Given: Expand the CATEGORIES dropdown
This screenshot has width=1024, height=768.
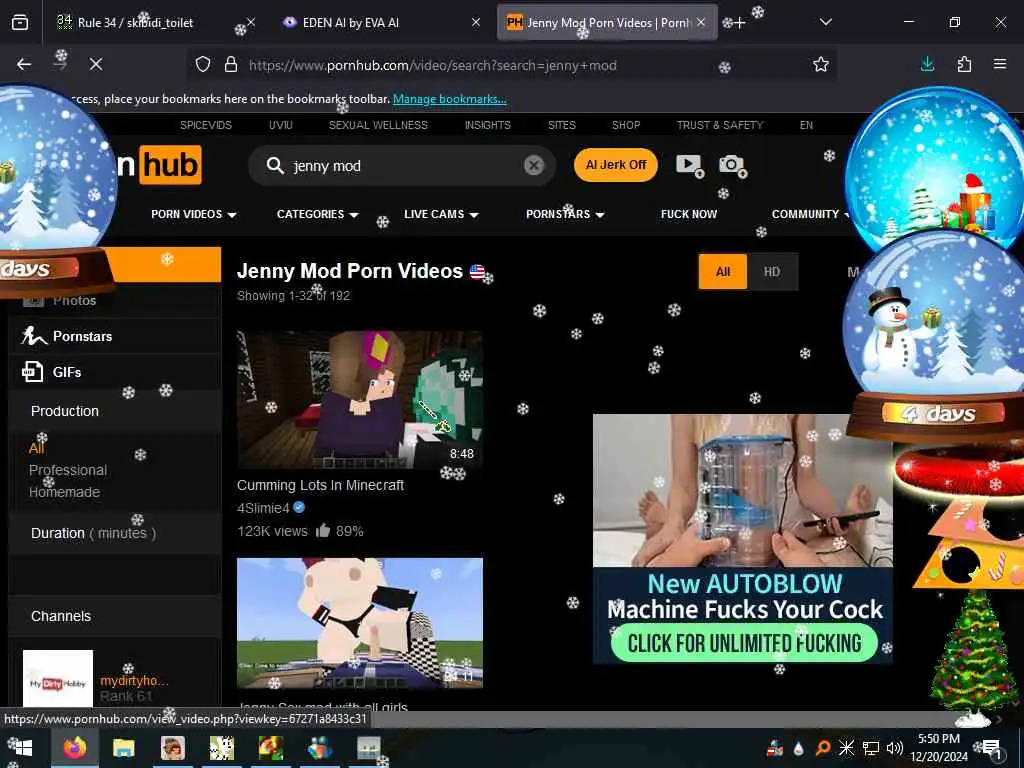Looking at the screenshot, I should (x=317, y=214).
